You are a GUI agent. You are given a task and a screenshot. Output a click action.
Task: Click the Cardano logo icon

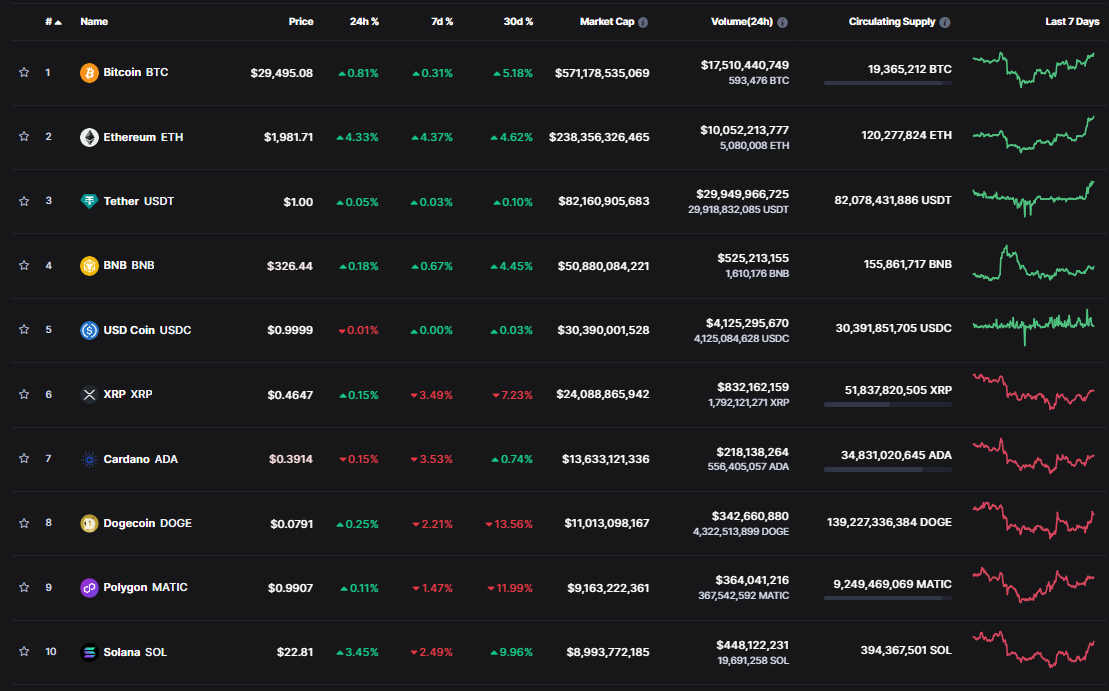tap(89, 460)
